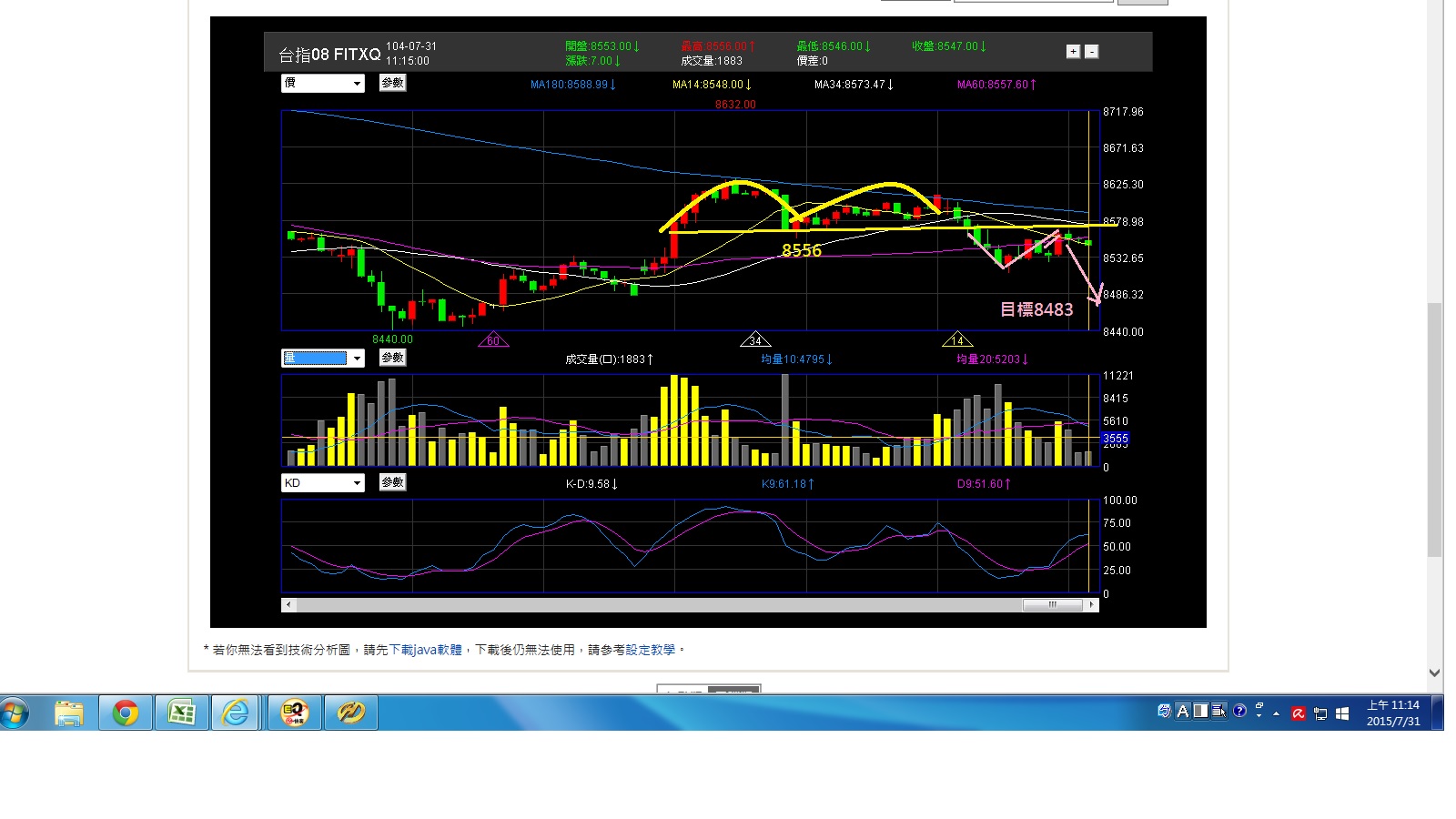Click the minus zoom-out button on chart header
This screenshot has width=1456, height=819.
pyautogui.click(x=1091, y=52)
